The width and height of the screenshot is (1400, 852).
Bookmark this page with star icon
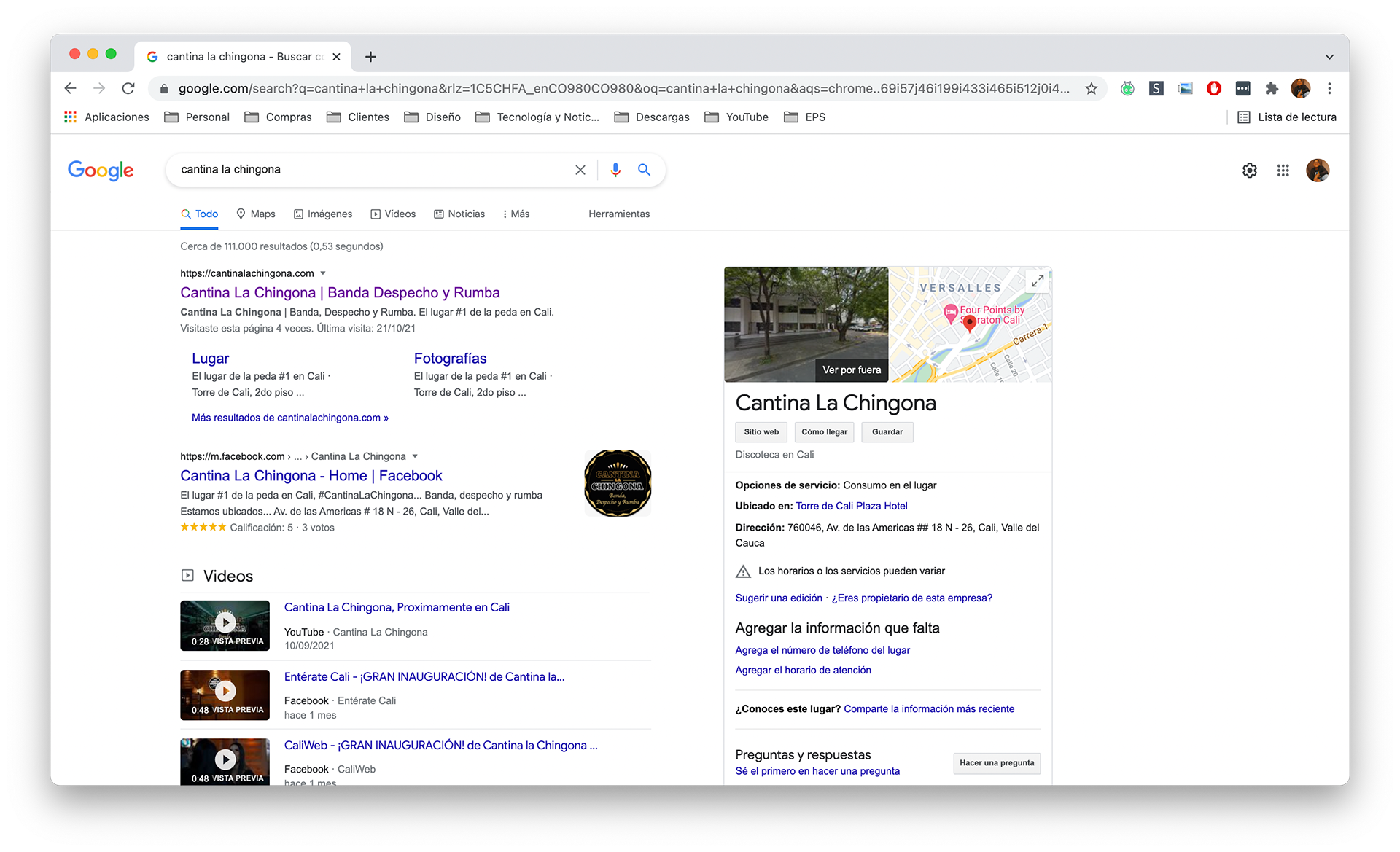[x=1091, y=88]
